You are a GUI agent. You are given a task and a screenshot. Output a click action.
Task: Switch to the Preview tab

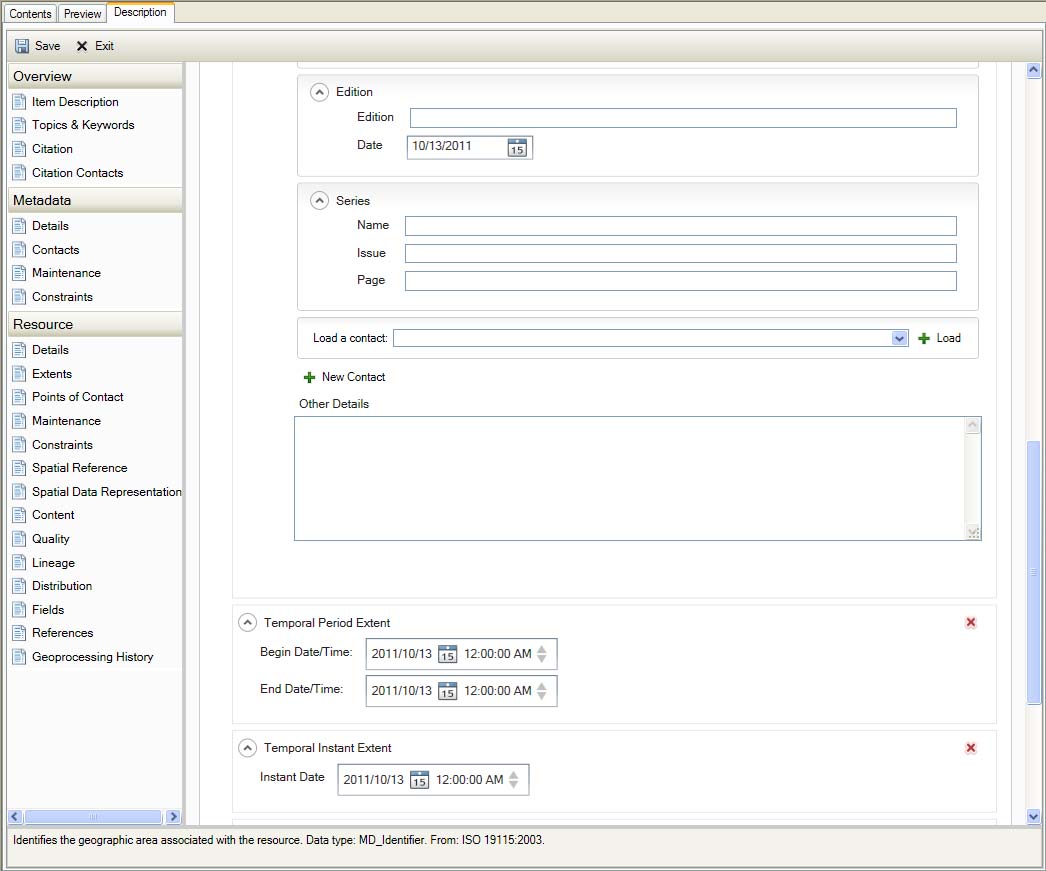click(x=83, y=14)
